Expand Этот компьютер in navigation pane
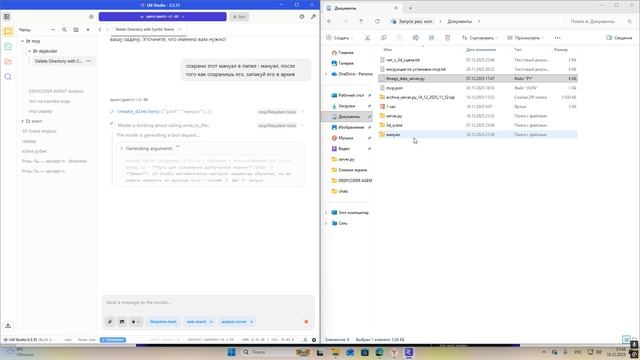Screen dimensions: 640x360 [326, 213]
